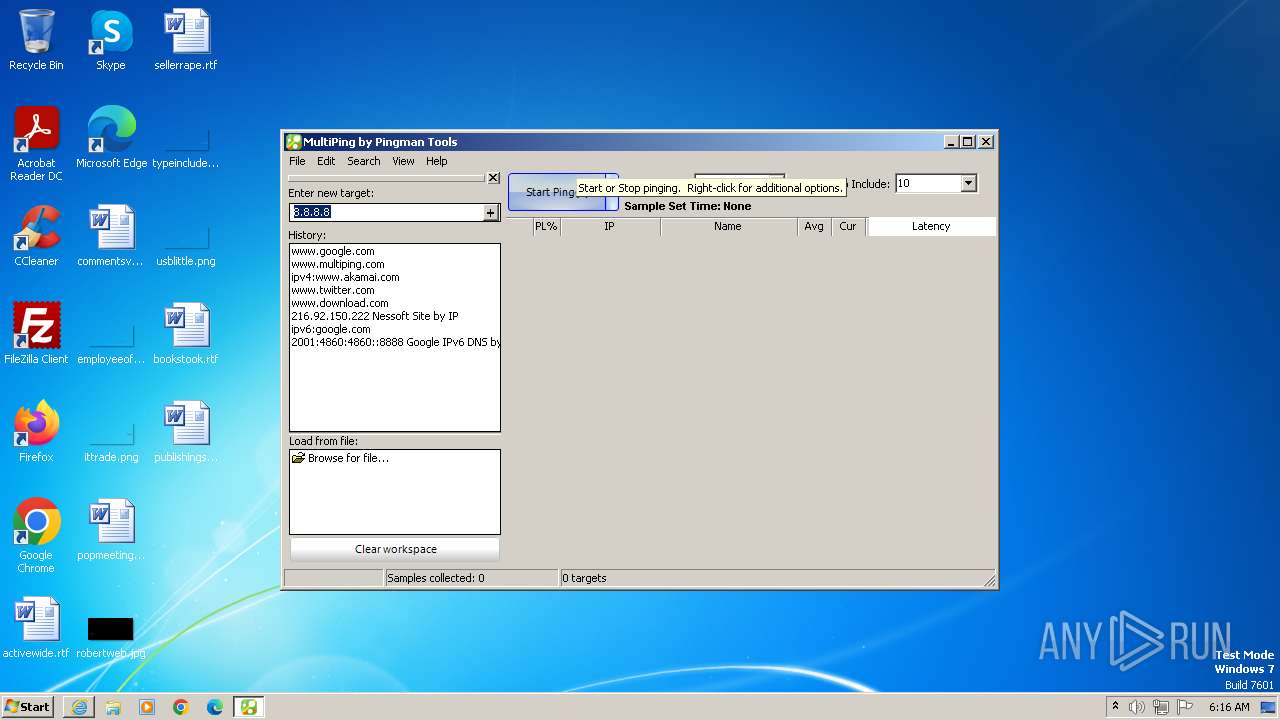1280x720 pixels.
Task: Select 216.92.150.222 Nessoft Site entry
Action: point(375,317)
